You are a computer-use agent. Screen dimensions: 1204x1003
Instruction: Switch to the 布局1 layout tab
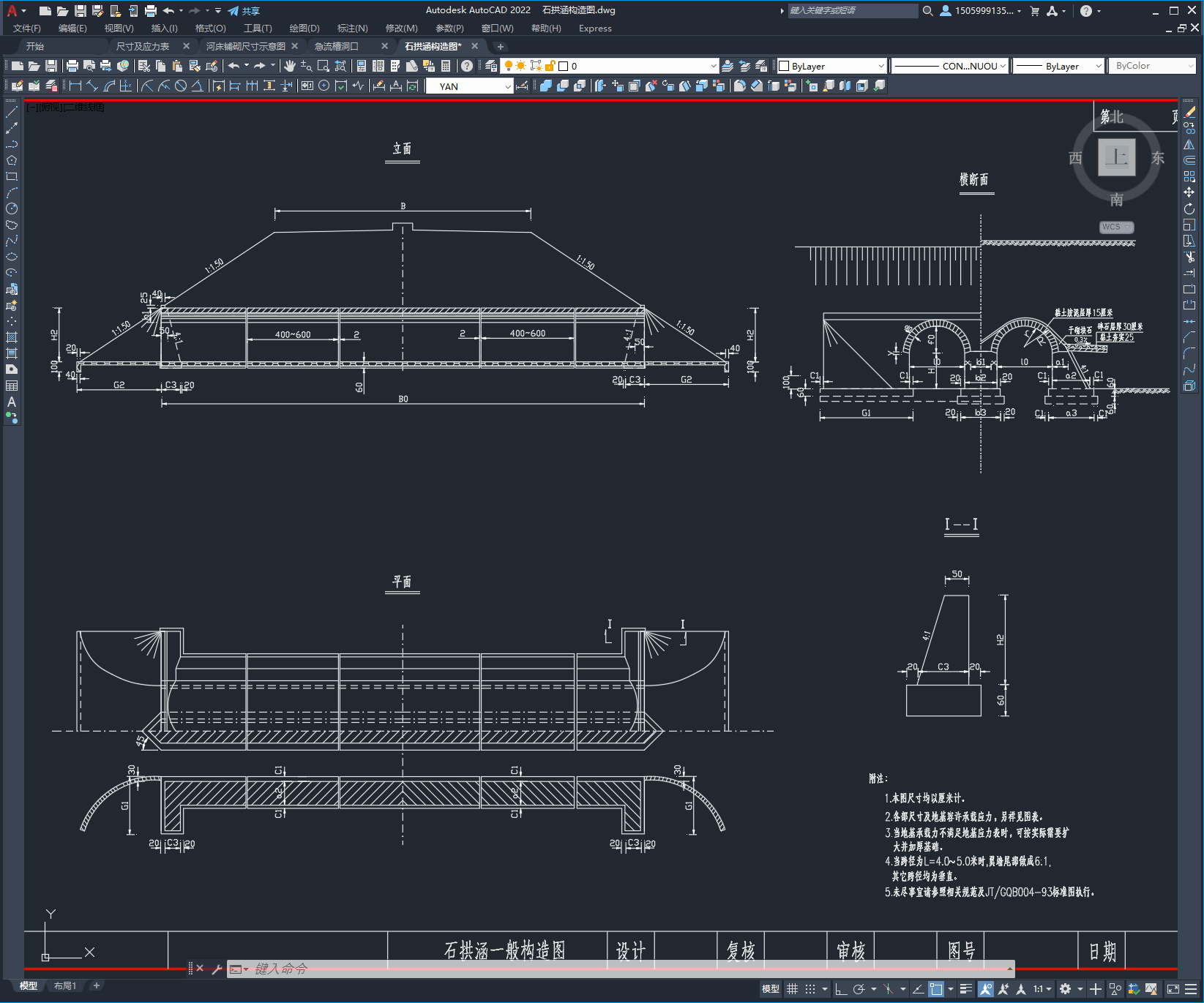tap(64, 986)
